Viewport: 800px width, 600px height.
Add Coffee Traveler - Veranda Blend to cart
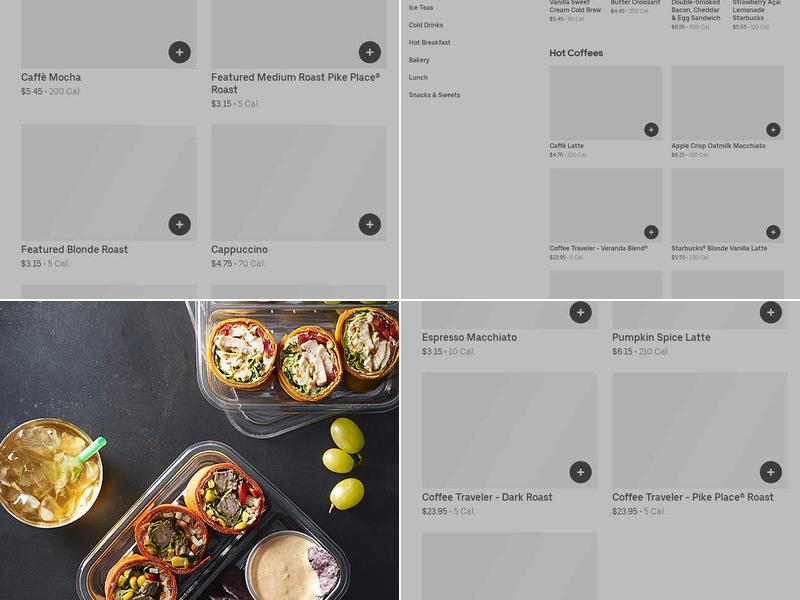651,232
